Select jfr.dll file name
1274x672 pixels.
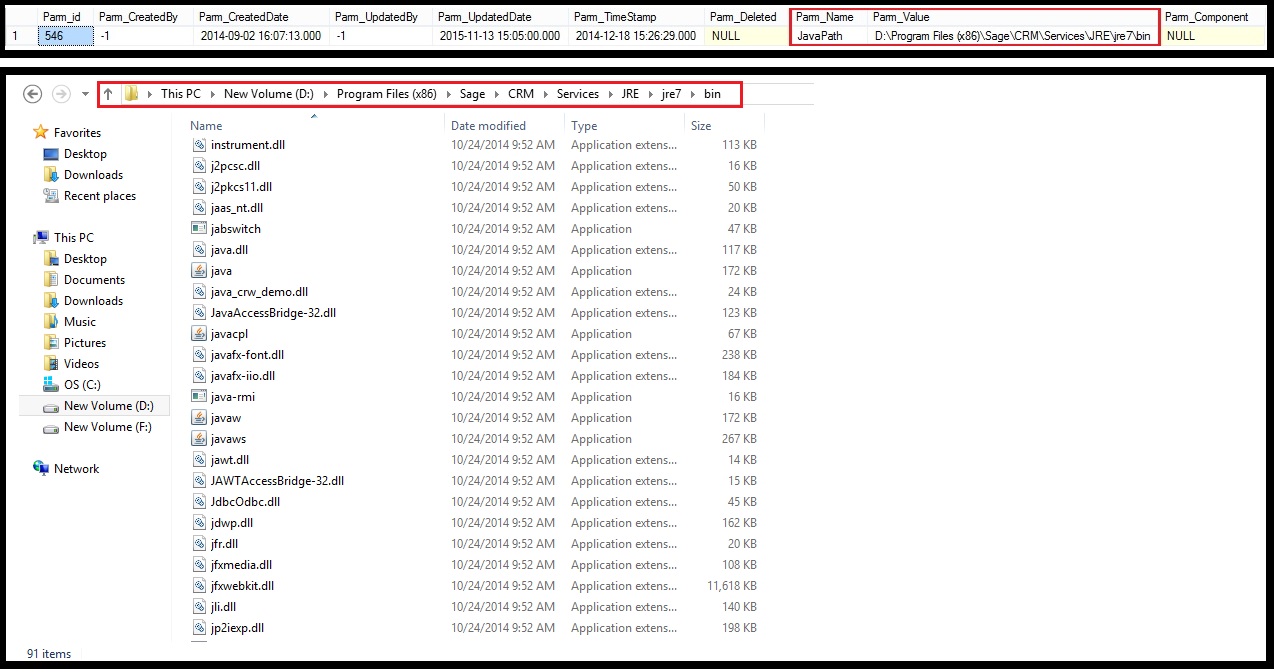[x=224, y=544]
